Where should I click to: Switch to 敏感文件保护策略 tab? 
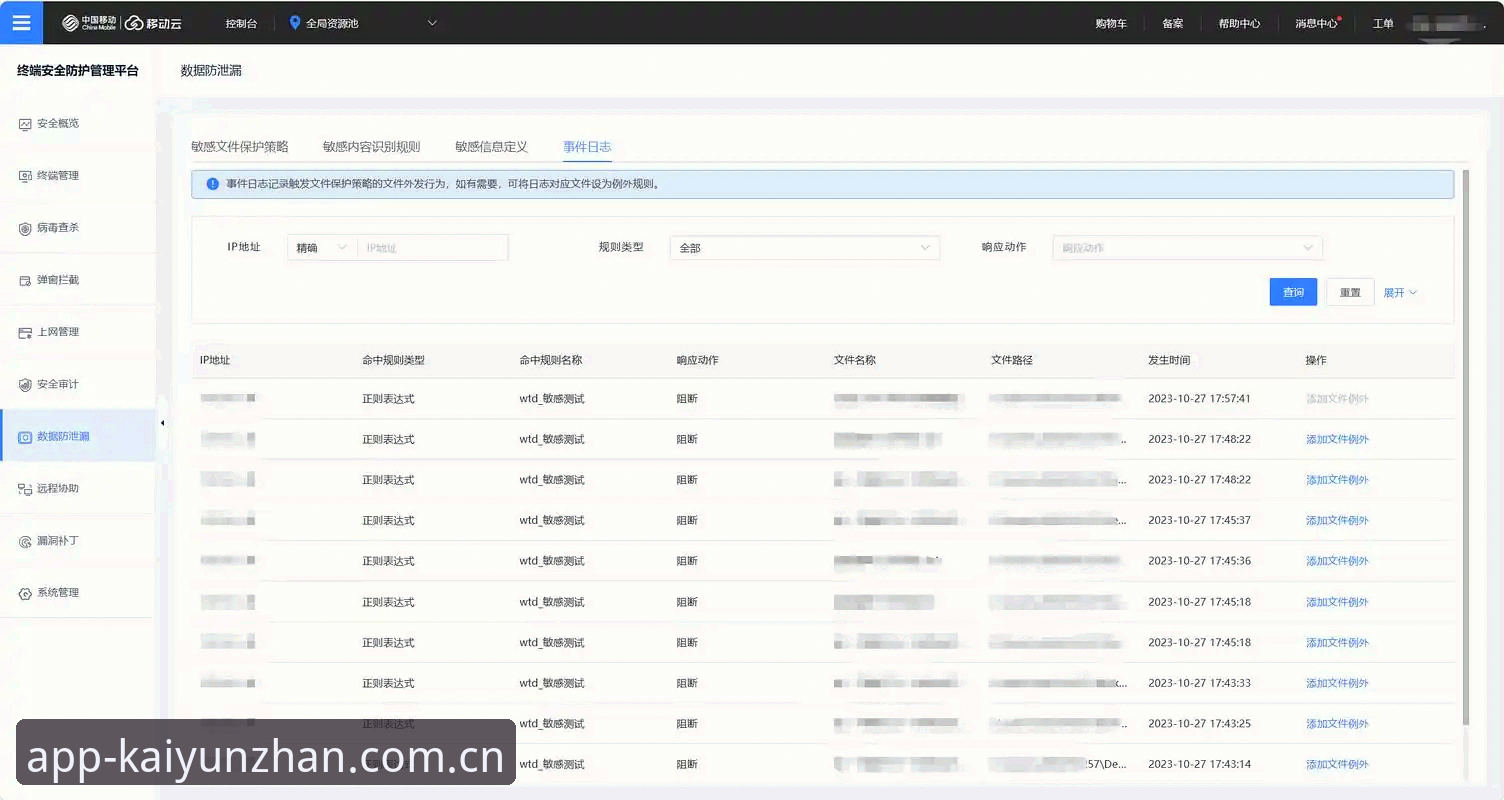click(240, 146)
